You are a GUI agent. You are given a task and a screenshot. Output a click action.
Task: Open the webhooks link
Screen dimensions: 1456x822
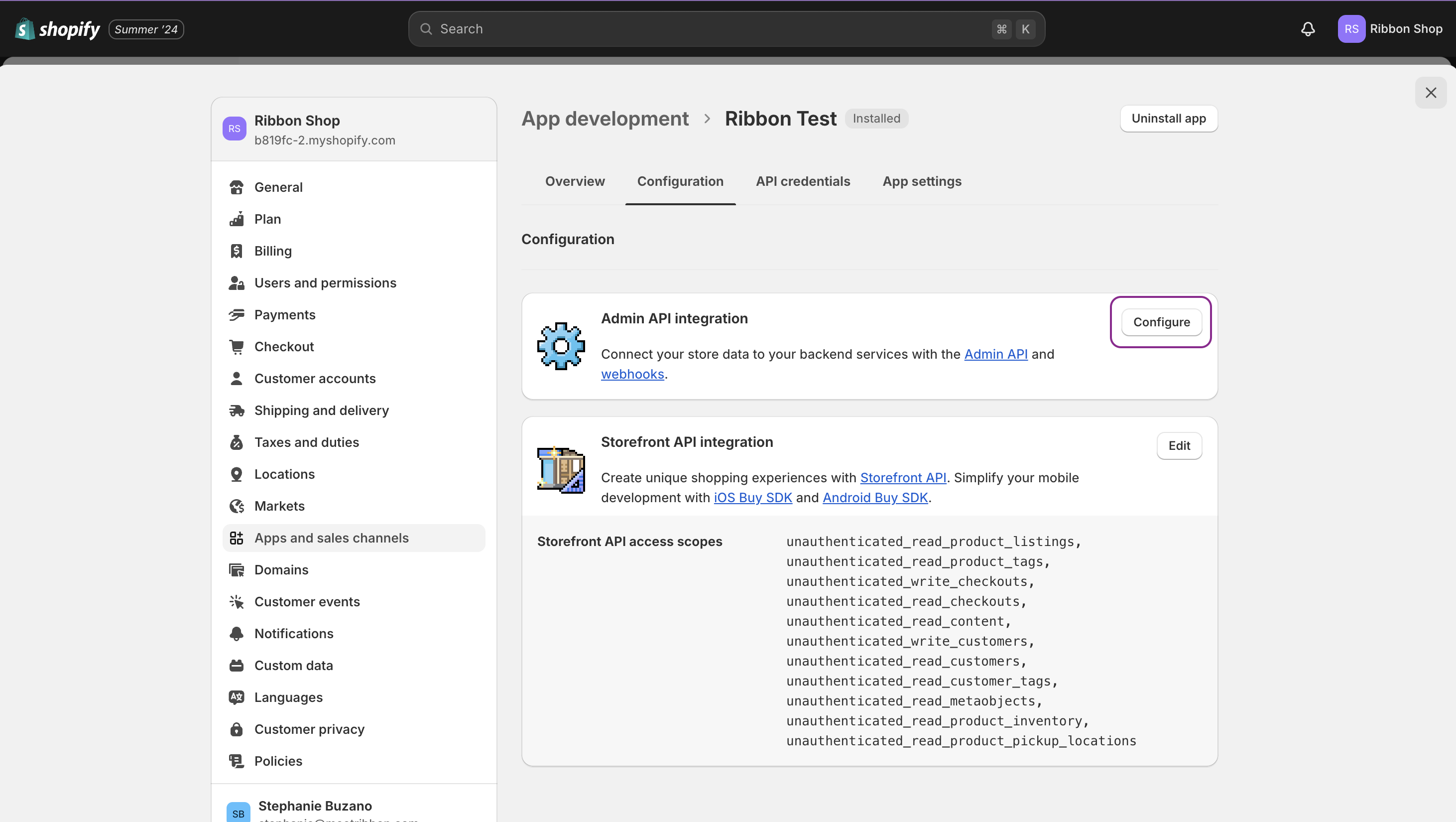[632, 374]
